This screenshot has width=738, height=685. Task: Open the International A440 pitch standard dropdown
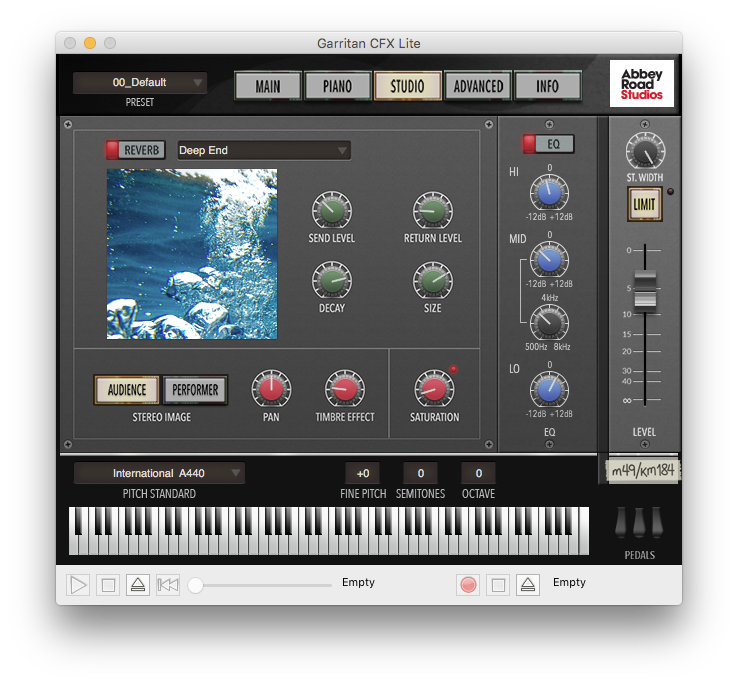[x=159, y=473]
